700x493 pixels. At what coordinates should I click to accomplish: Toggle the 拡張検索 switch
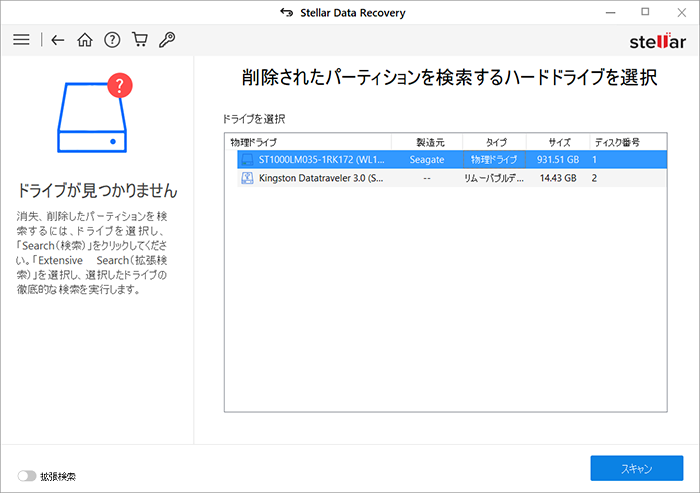[27, 476]
